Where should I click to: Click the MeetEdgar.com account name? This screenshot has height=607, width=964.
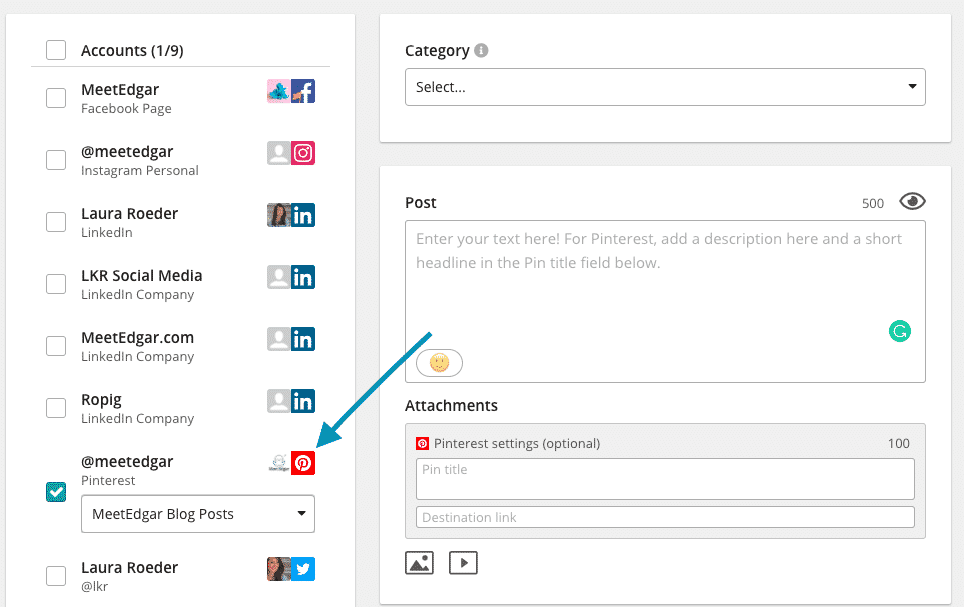(x=137, y=338)
